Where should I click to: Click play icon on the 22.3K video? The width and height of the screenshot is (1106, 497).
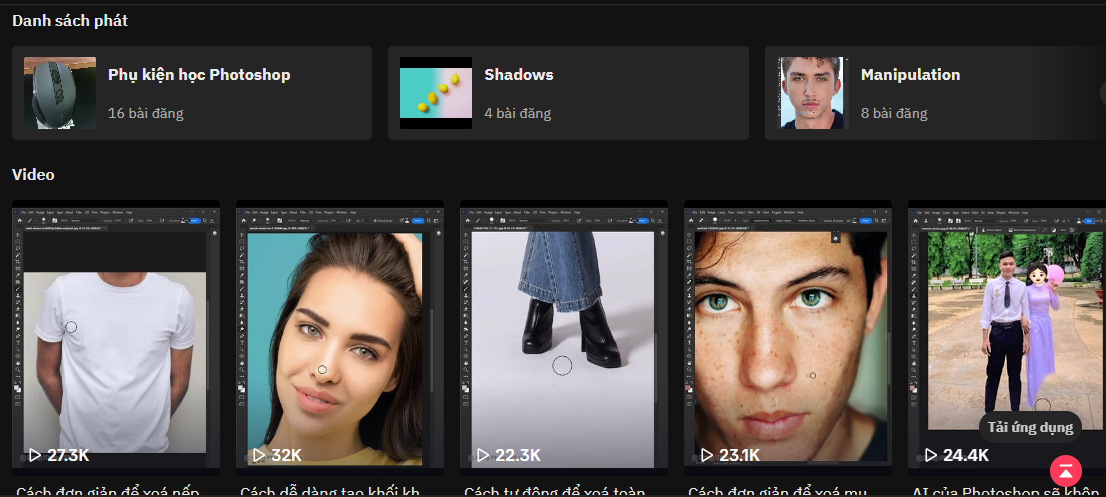[483, 455]
